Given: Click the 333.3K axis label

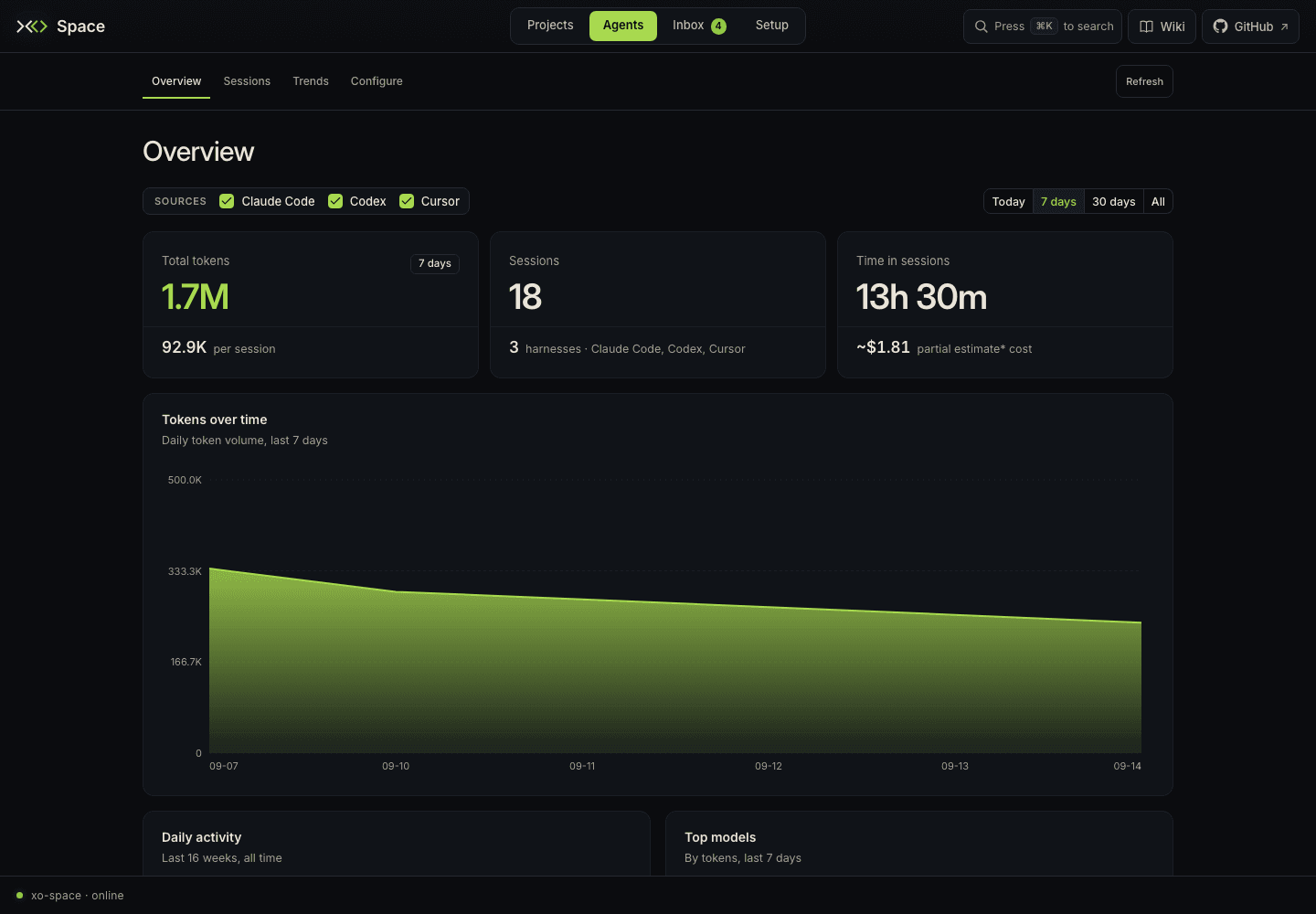Looking at the screenshot, I should pos(185,571).
